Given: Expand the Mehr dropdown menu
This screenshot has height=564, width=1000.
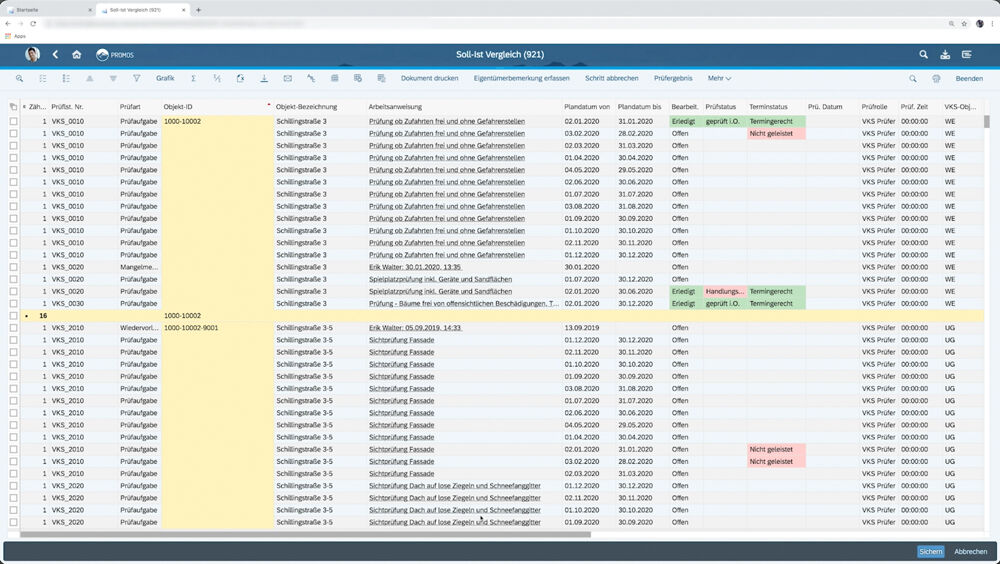Looking at the screenshot, I should pos(719,78).
